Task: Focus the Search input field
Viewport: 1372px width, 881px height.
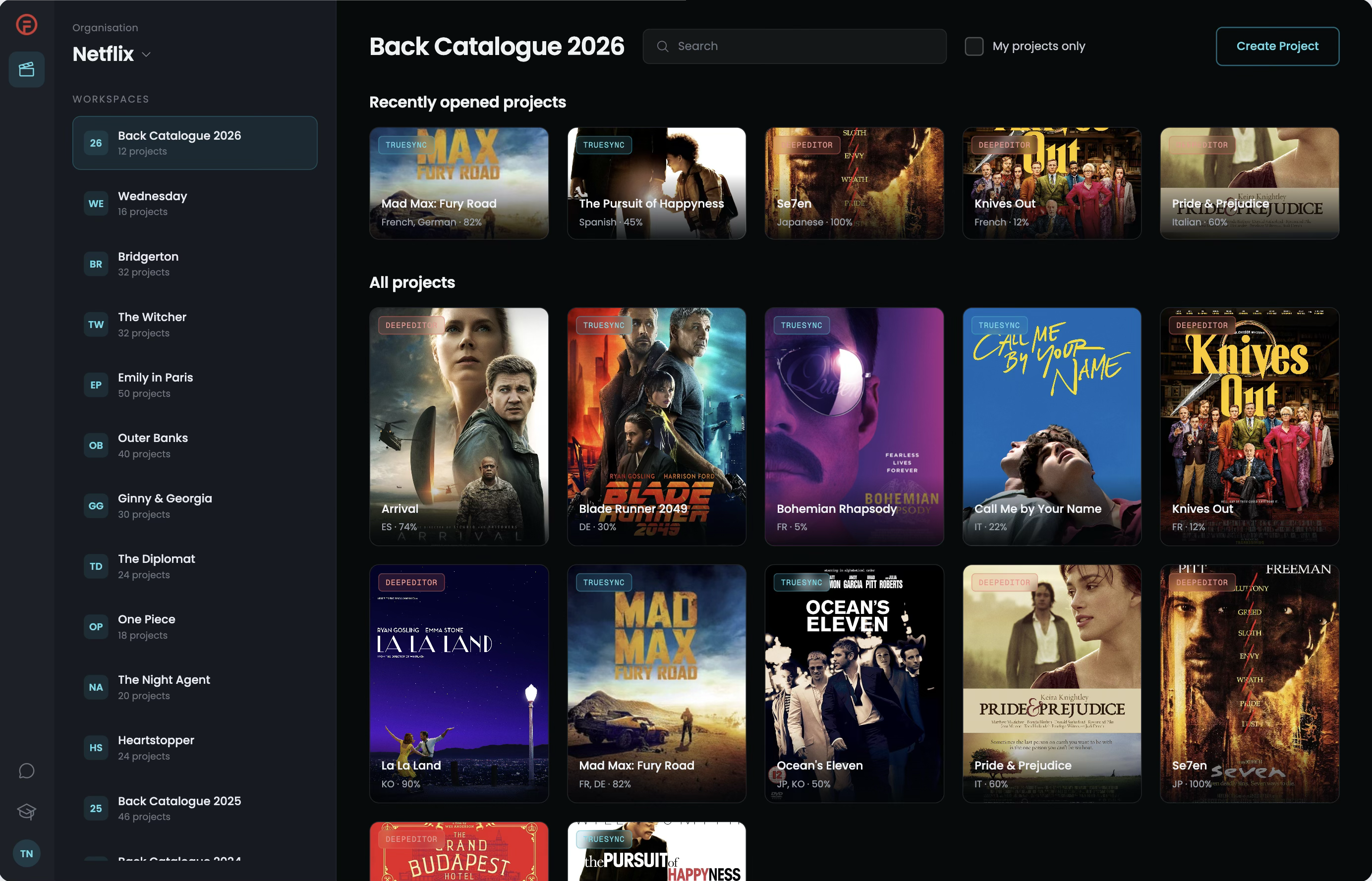Action: coord(794,47)
